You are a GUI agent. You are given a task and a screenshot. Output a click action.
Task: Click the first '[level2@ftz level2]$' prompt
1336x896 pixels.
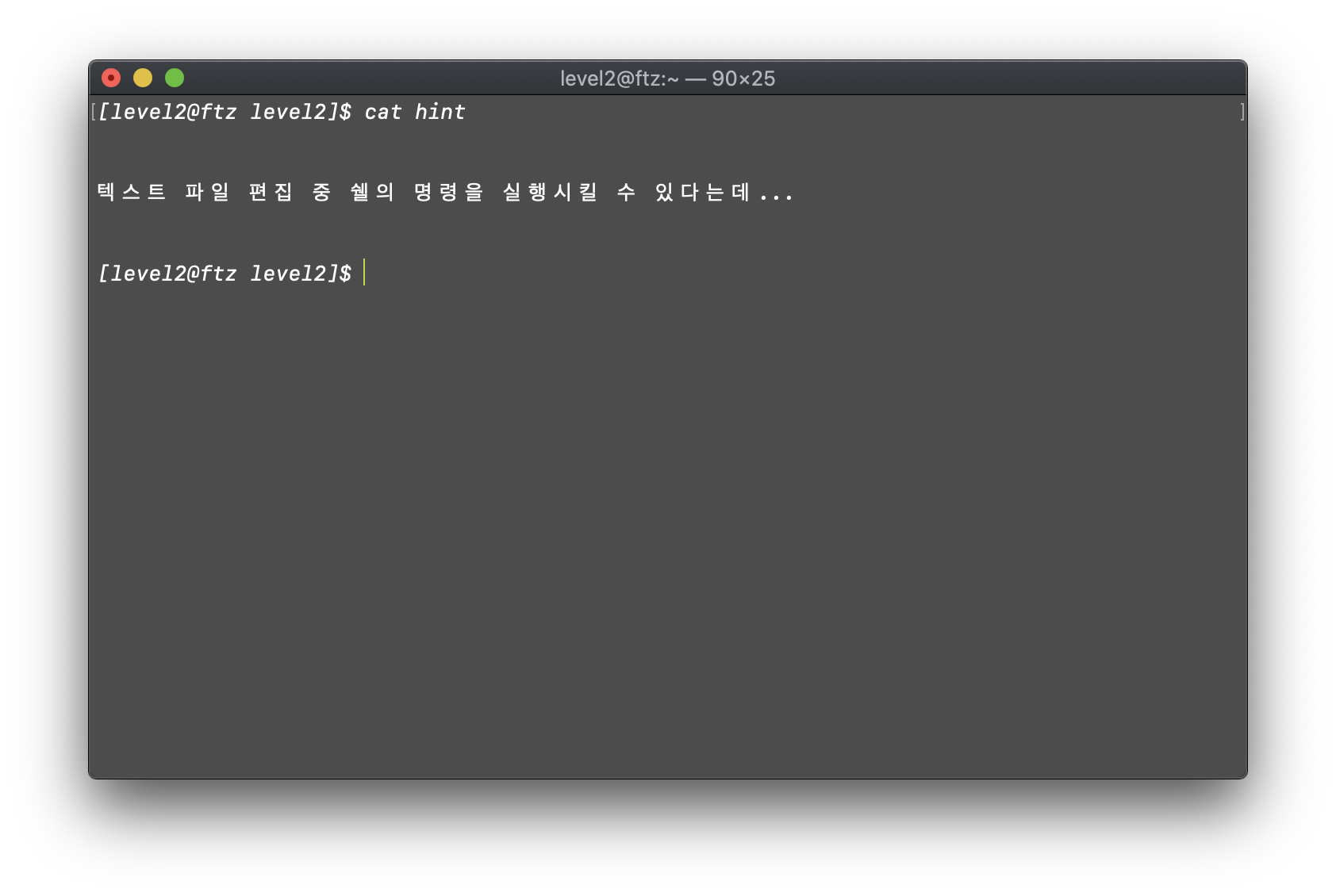point(225,113)
